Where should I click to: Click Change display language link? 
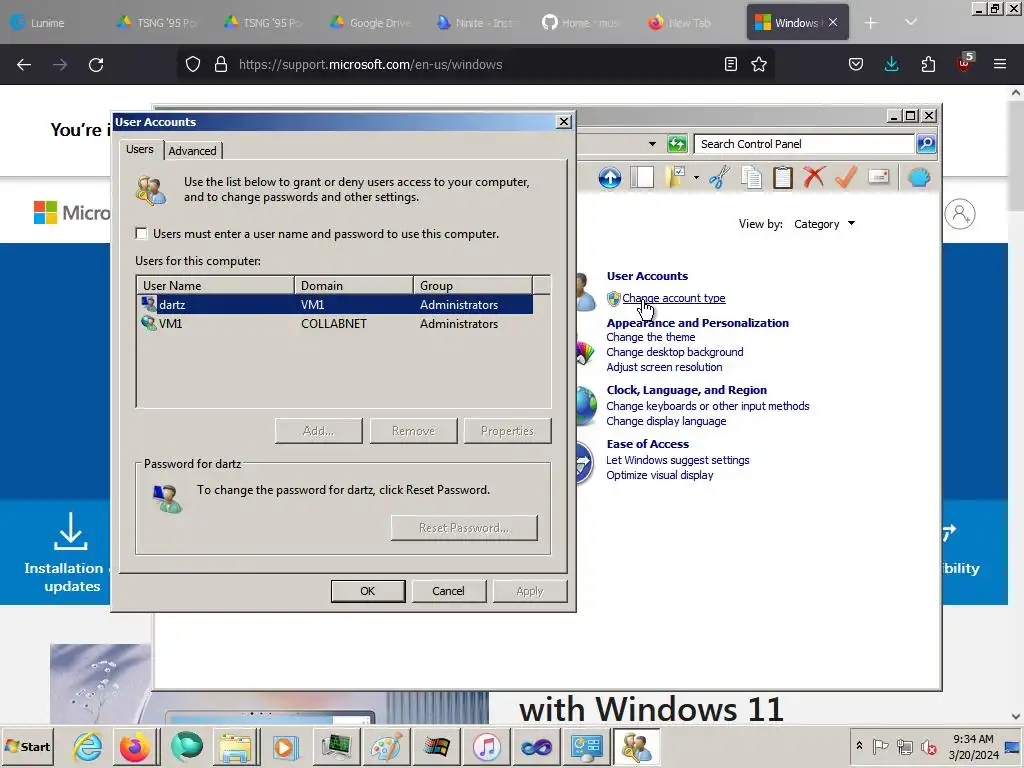666,422
